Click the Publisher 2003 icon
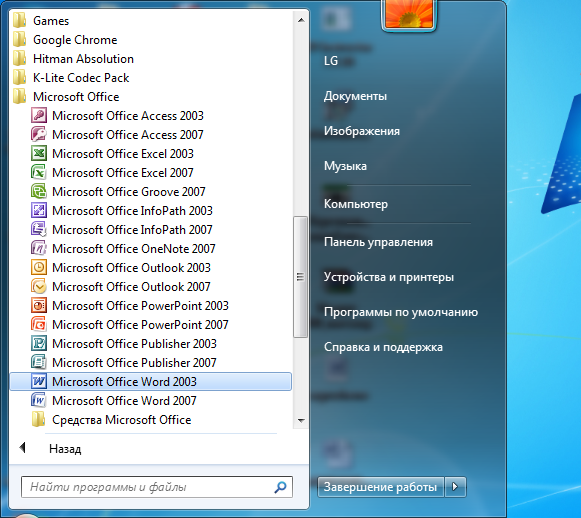581x518 pixels. point(39,343)
